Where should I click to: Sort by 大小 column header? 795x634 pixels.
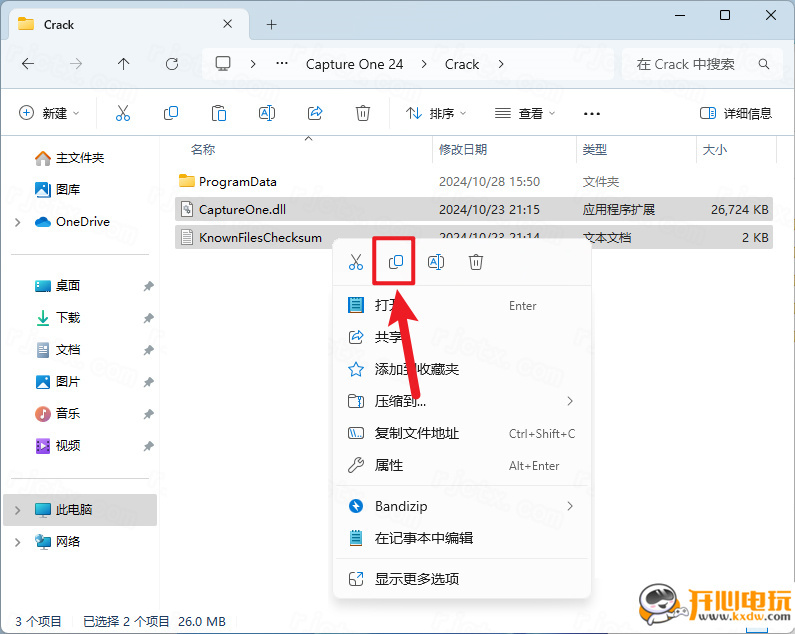(x=715, y=150)
